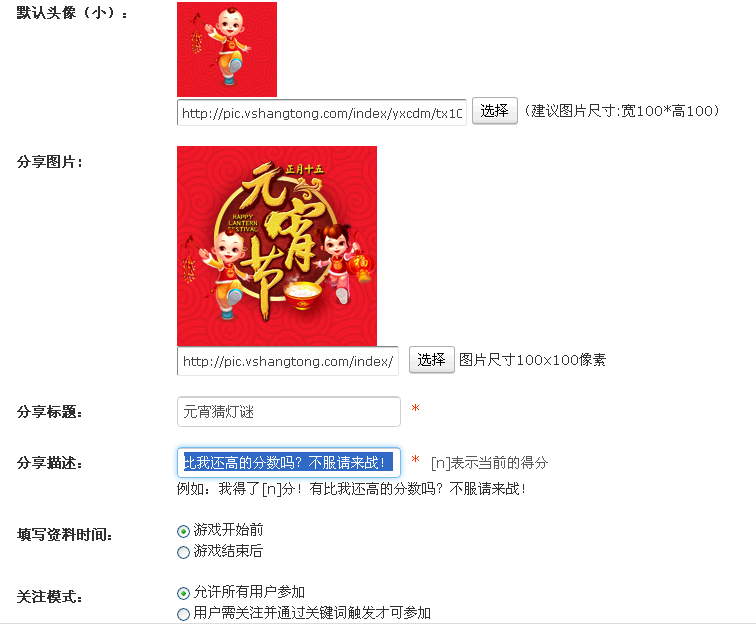Click the 关注模式 label

(50, 597)
